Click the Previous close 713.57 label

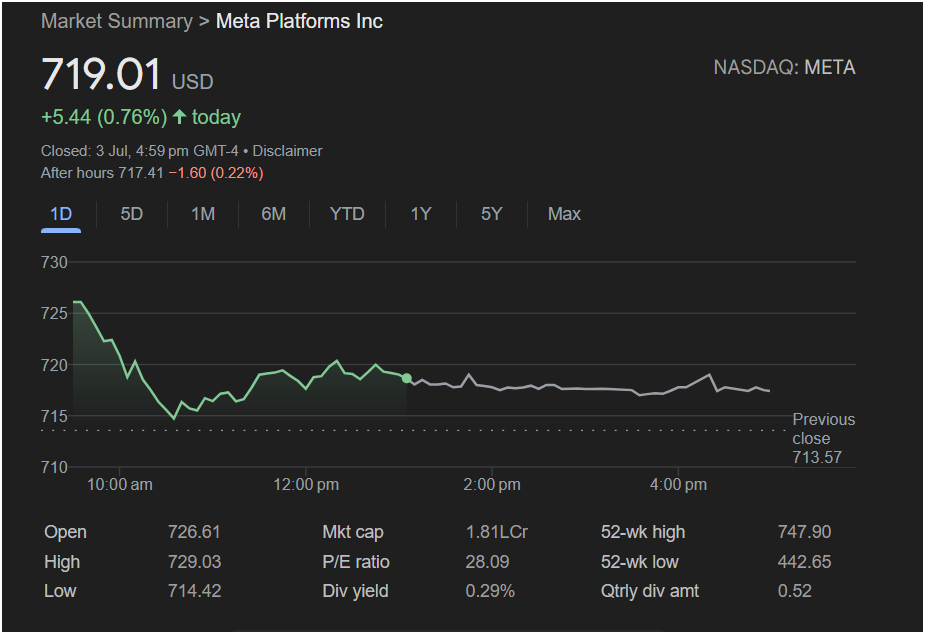pos(824,438)
